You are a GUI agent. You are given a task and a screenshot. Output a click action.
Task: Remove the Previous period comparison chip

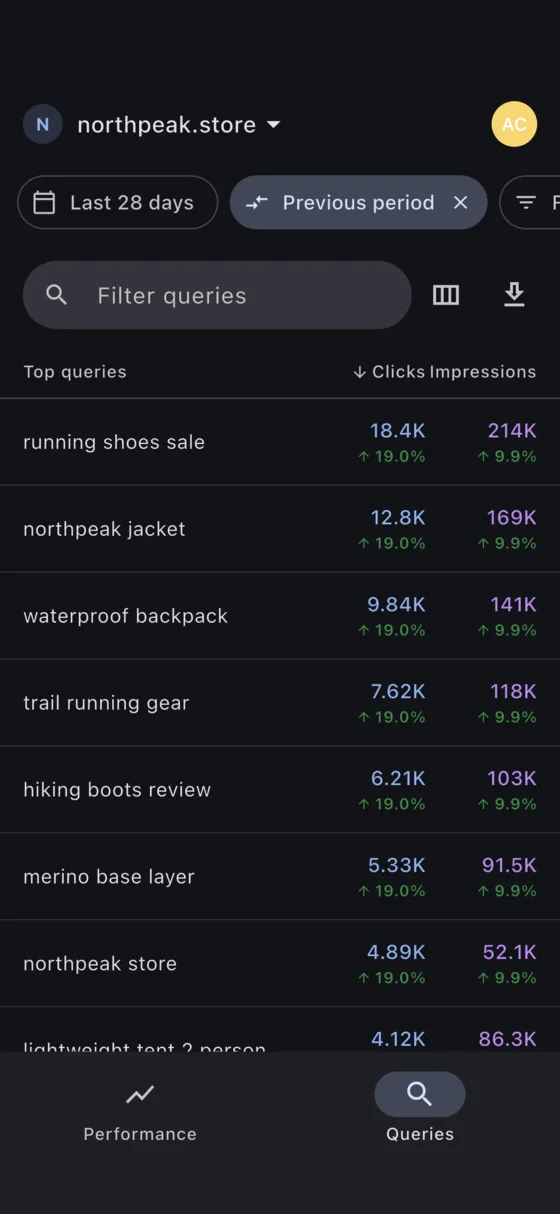[460, 203]
